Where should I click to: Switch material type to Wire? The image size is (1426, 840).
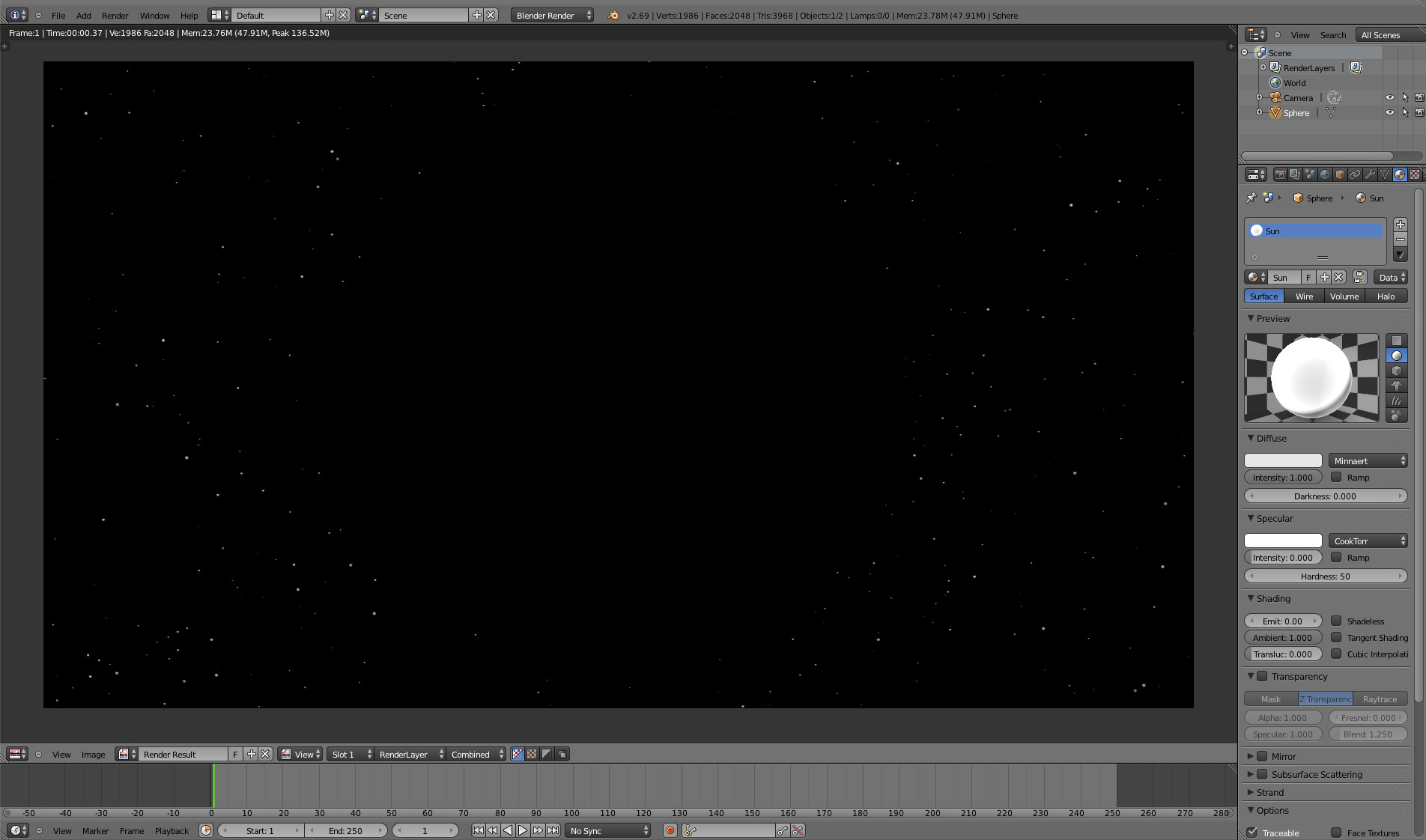click(1305, 296)
